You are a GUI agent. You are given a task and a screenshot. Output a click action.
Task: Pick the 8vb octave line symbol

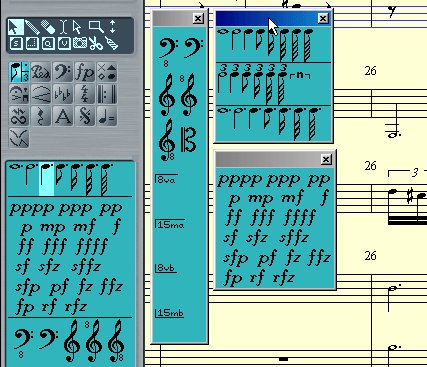tap(166, 268)
